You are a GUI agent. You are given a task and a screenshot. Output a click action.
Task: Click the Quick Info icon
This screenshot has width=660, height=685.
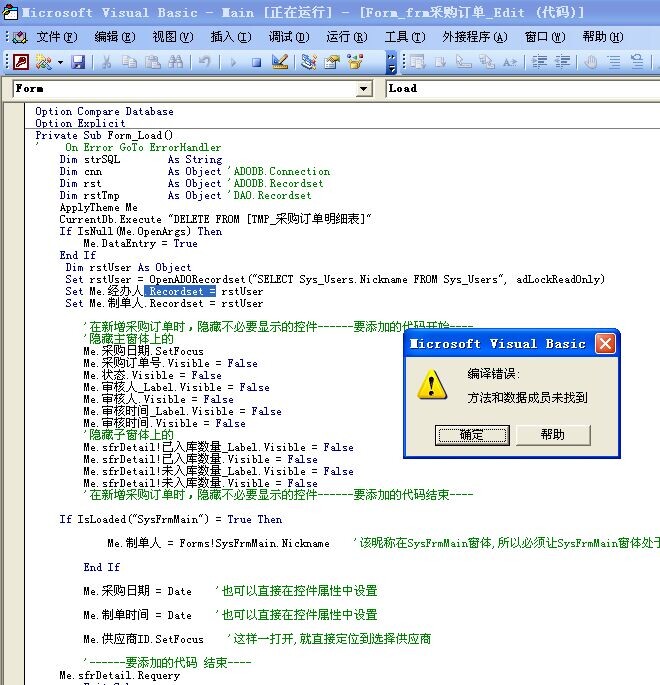[x=464, y=62]
